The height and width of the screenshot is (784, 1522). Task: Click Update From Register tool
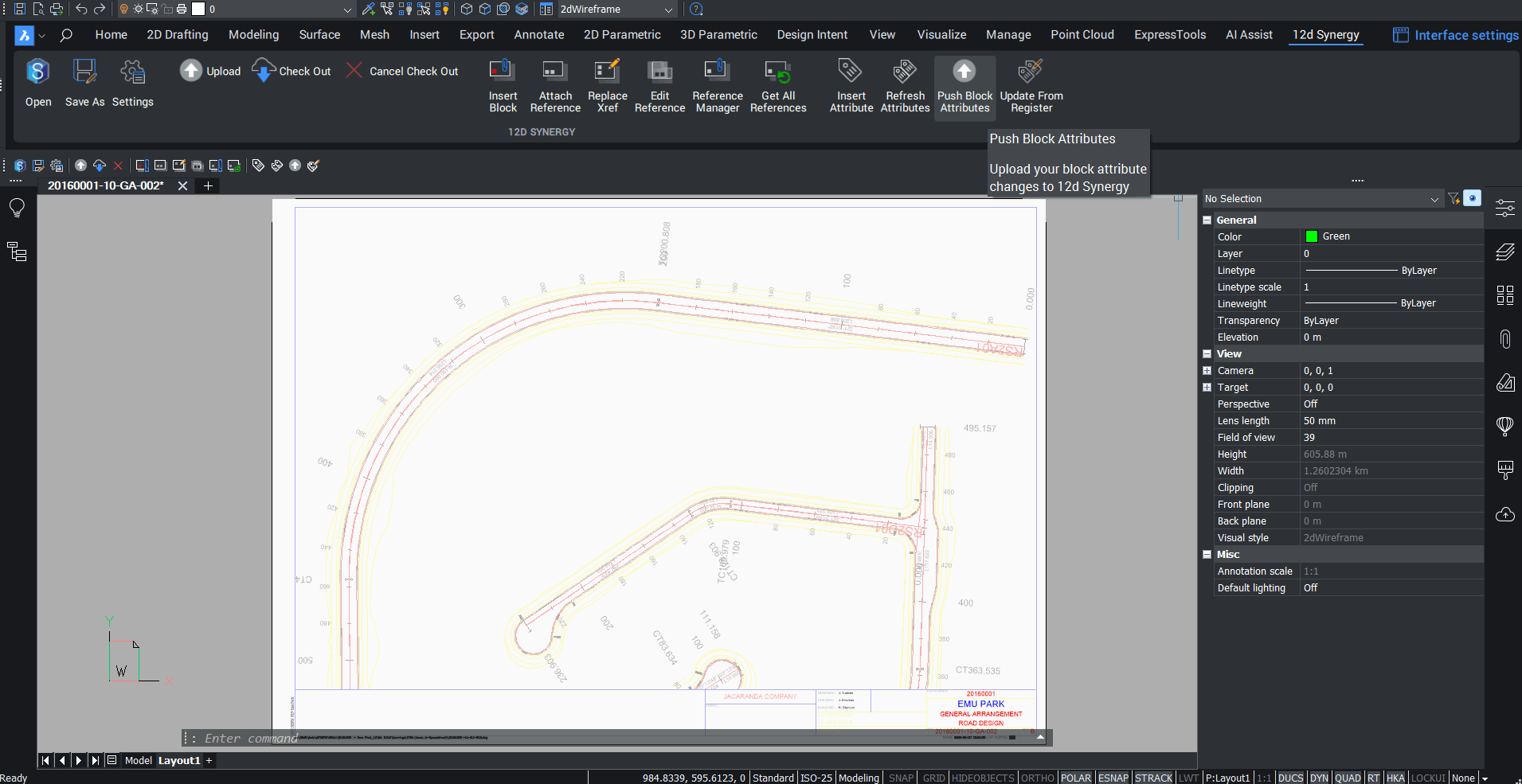tap(1031, 86)
